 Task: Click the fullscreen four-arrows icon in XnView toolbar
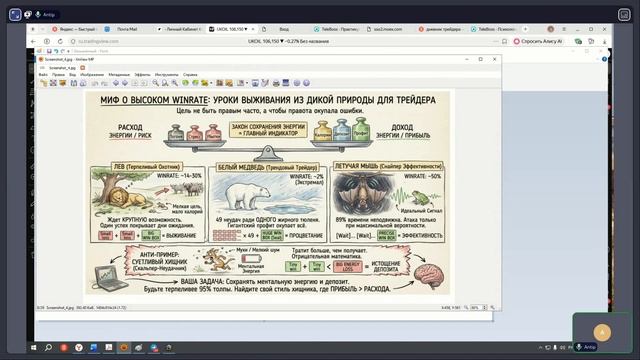pyautogui.click(x=53, y=83)
